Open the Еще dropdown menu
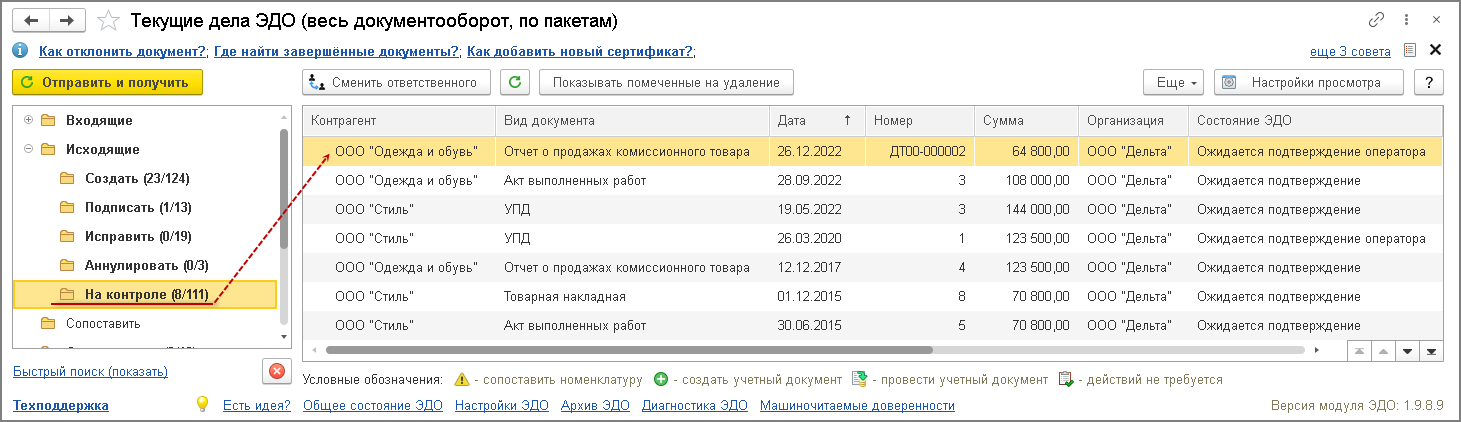Viewport: 1461px width, 422px height. tap(1172, 83)
